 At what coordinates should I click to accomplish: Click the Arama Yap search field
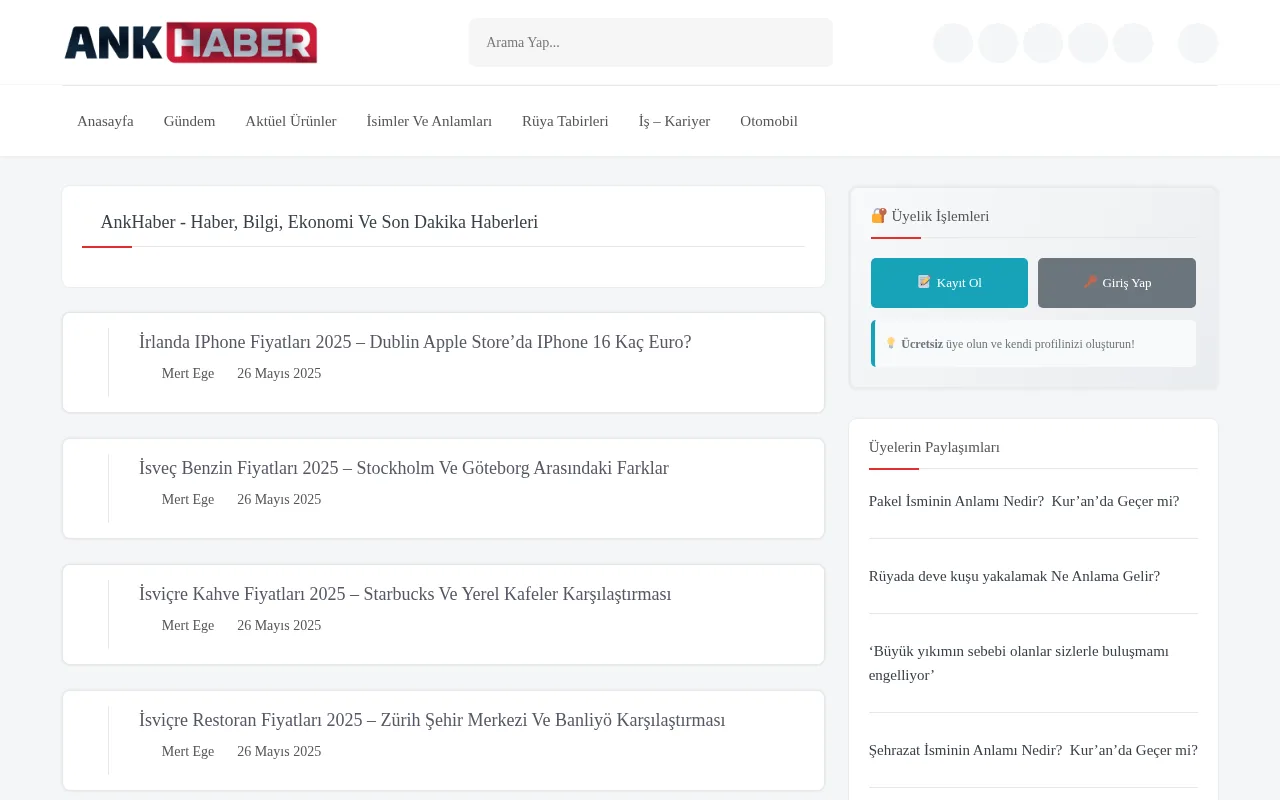(x=650, y=42)
